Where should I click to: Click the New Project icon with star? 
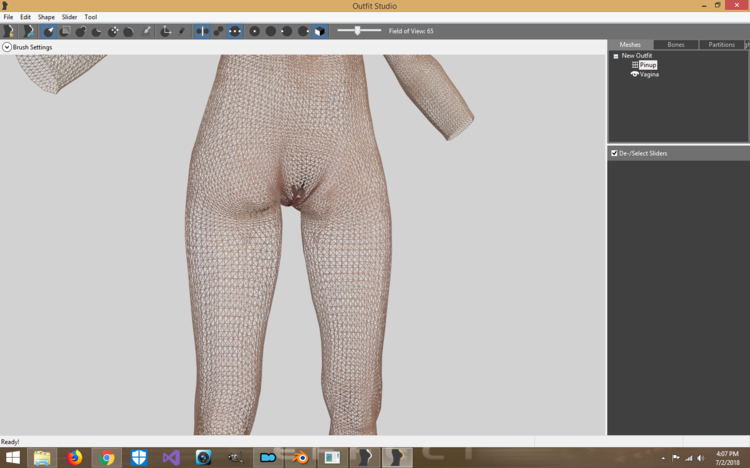(8, 31)
